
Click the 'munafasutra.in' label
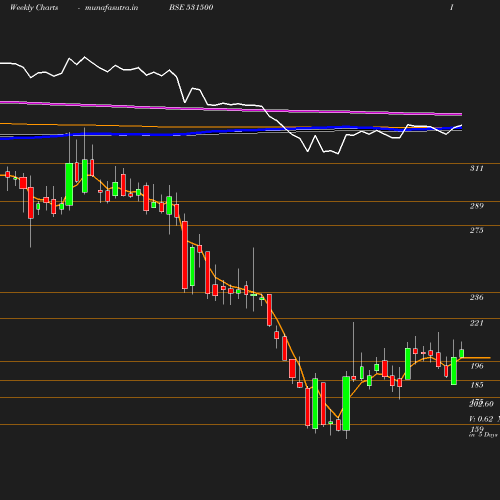(111, 8)
